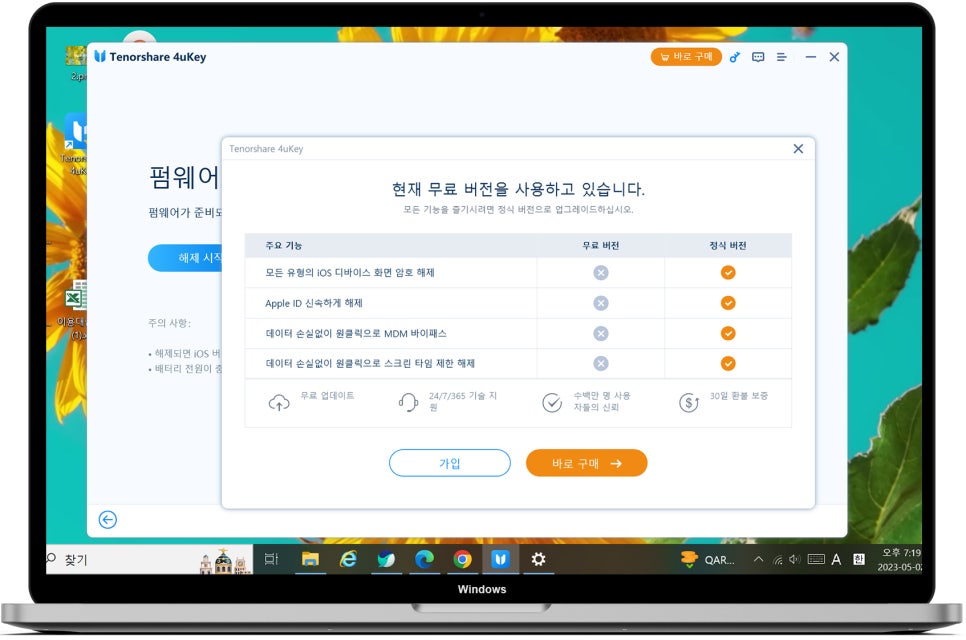Viewport: 966px width, 640px height.
Task: Open the key registration icon in title bar
Action: click(734, 57)
